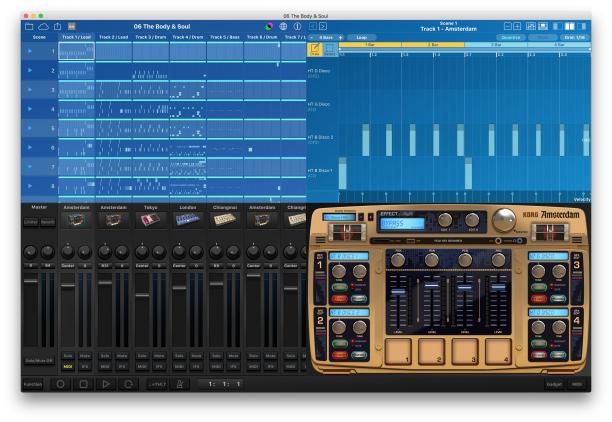612x422 pixels.
Task: Open the info icon in header
Action: pyautogui.click(x=297, y=27)
